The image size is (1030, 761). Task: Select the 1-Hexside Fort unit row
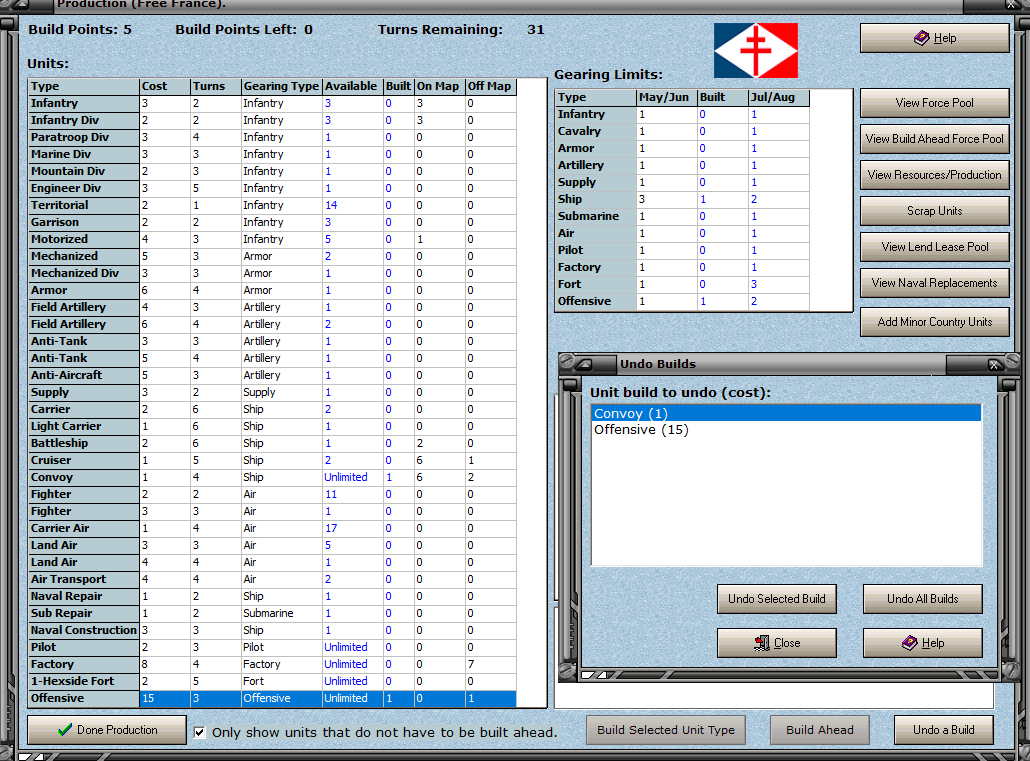[273, 681]
